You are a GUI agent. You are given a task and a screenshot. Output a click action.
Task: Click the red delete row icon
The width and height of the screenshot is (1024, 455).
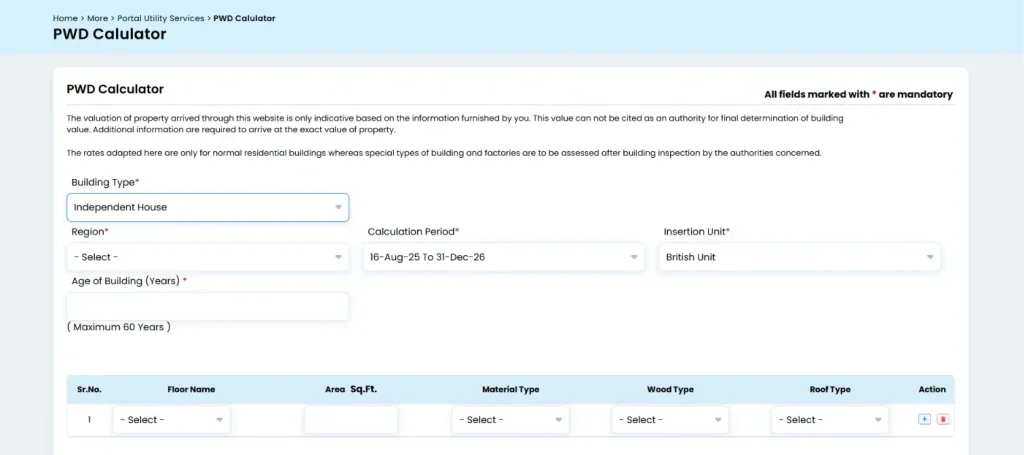coord(942,420)
